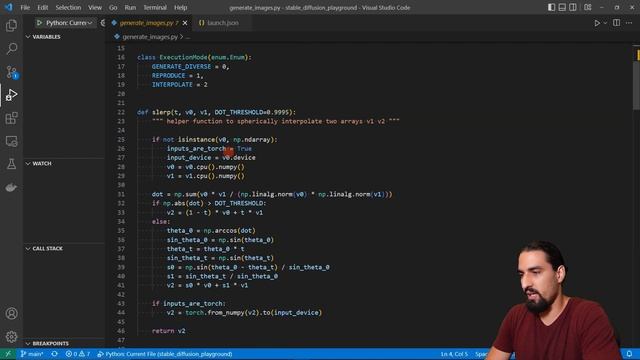
Task: Collapse the CALL STACK section
Action: [64, 248]
